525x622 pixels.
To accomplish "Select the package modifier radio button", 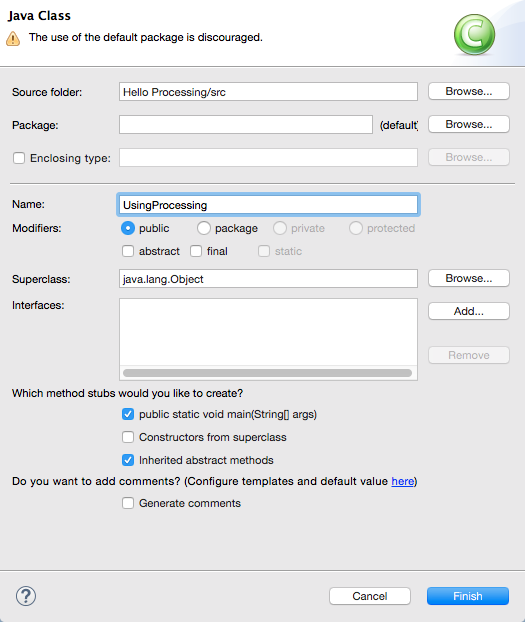I will click(x=204, y=228).
